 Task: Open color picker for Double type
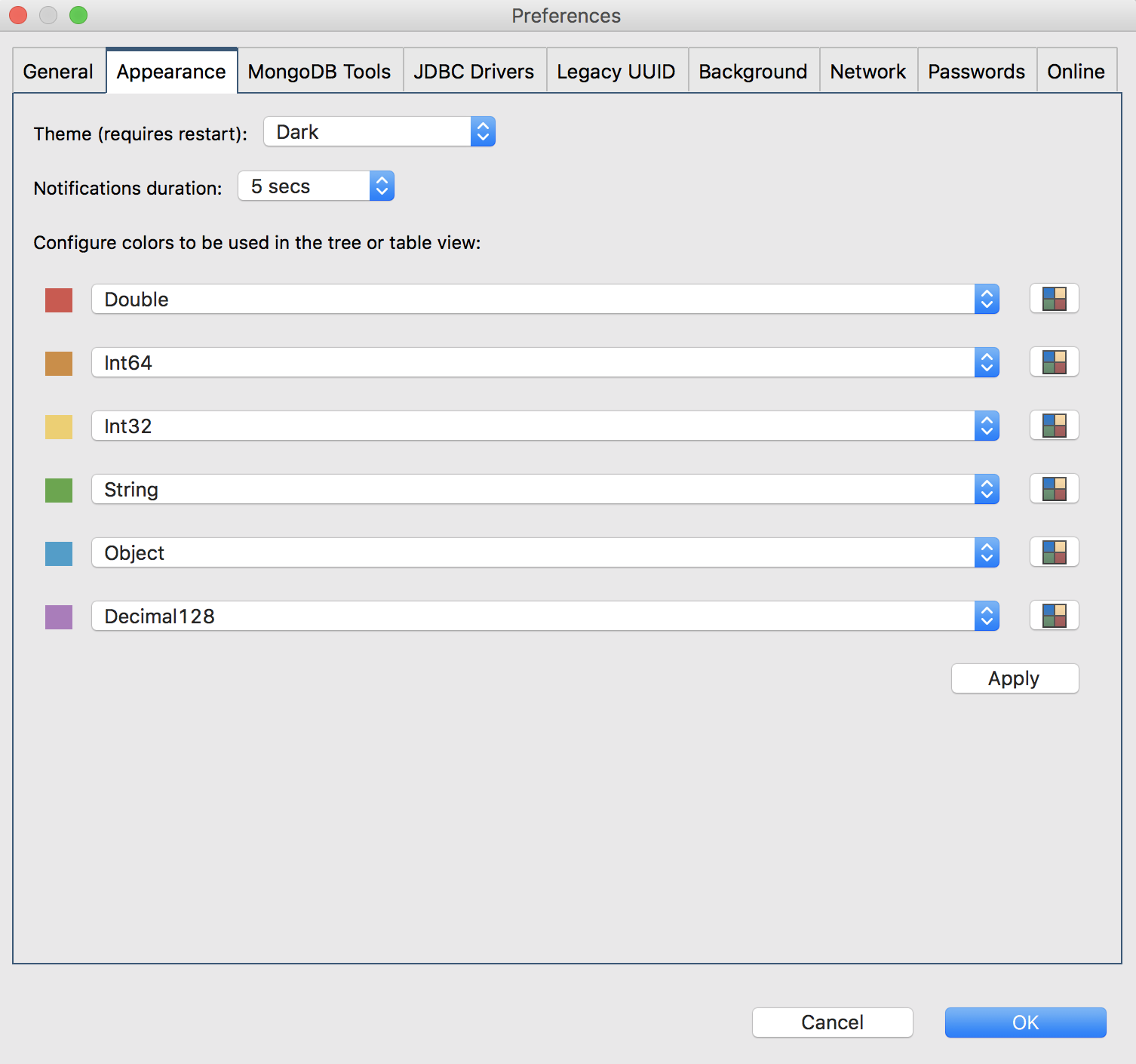[1054, 299]
